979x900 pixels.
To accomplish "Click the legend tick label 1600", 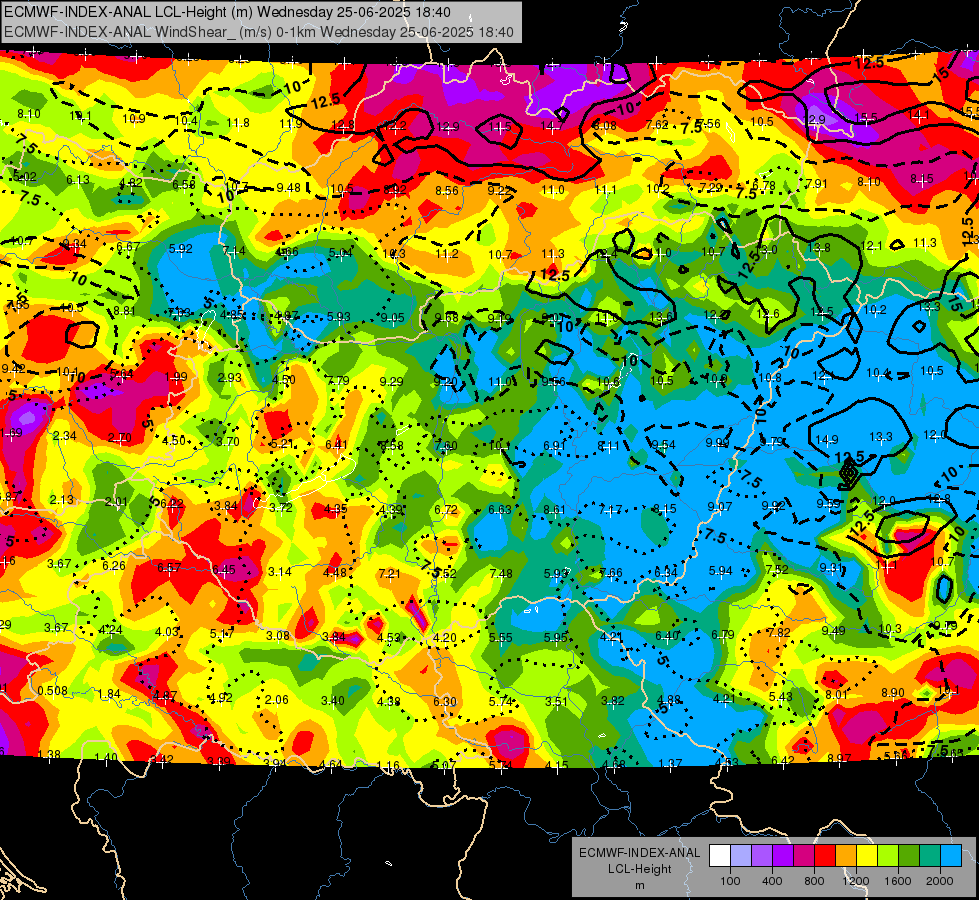I will coord(897,881).
